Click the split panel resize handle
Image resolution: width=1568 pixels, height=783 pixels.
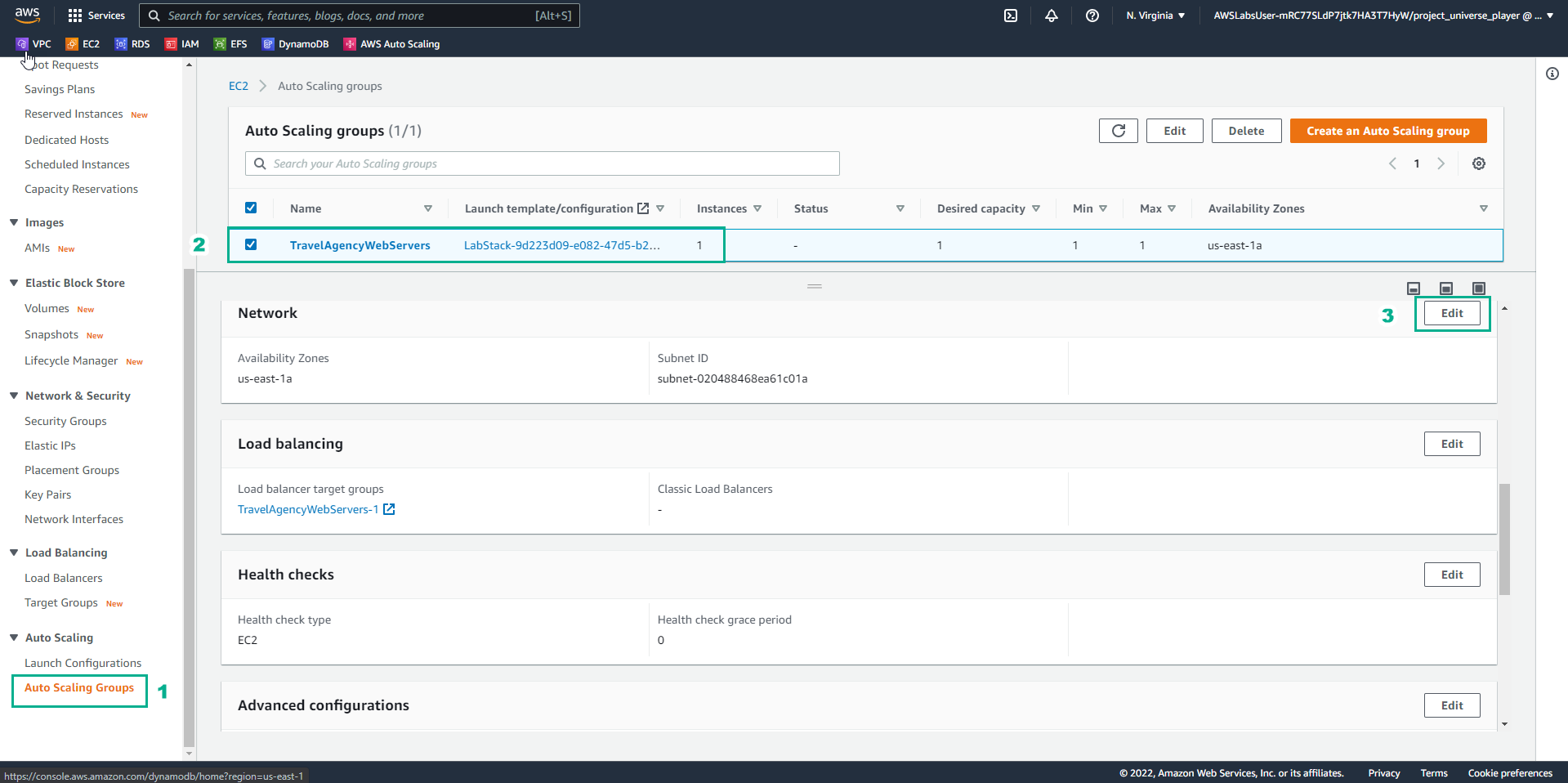click(815, 286)
